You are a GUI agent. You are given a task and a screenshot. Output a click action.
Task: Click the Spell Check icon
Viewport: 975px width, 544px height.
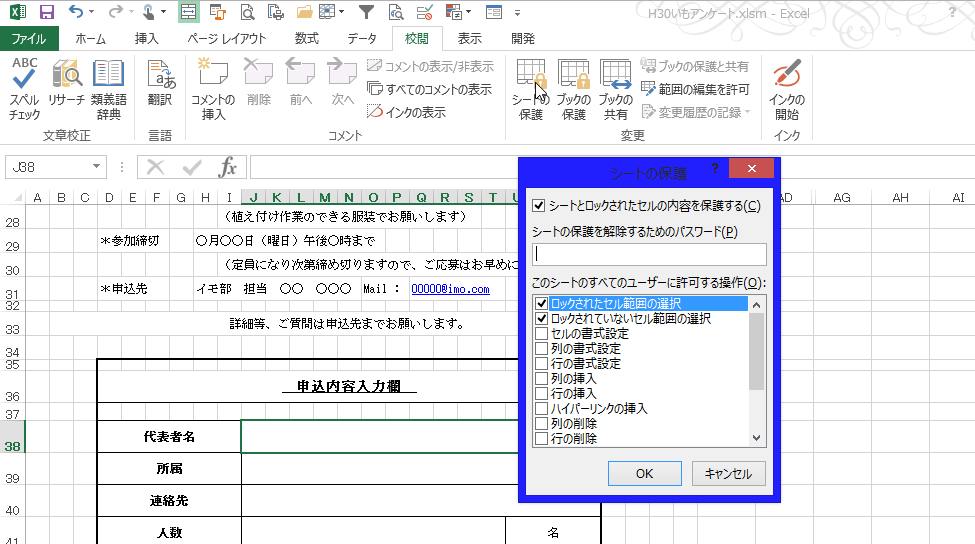coord(25,88)
